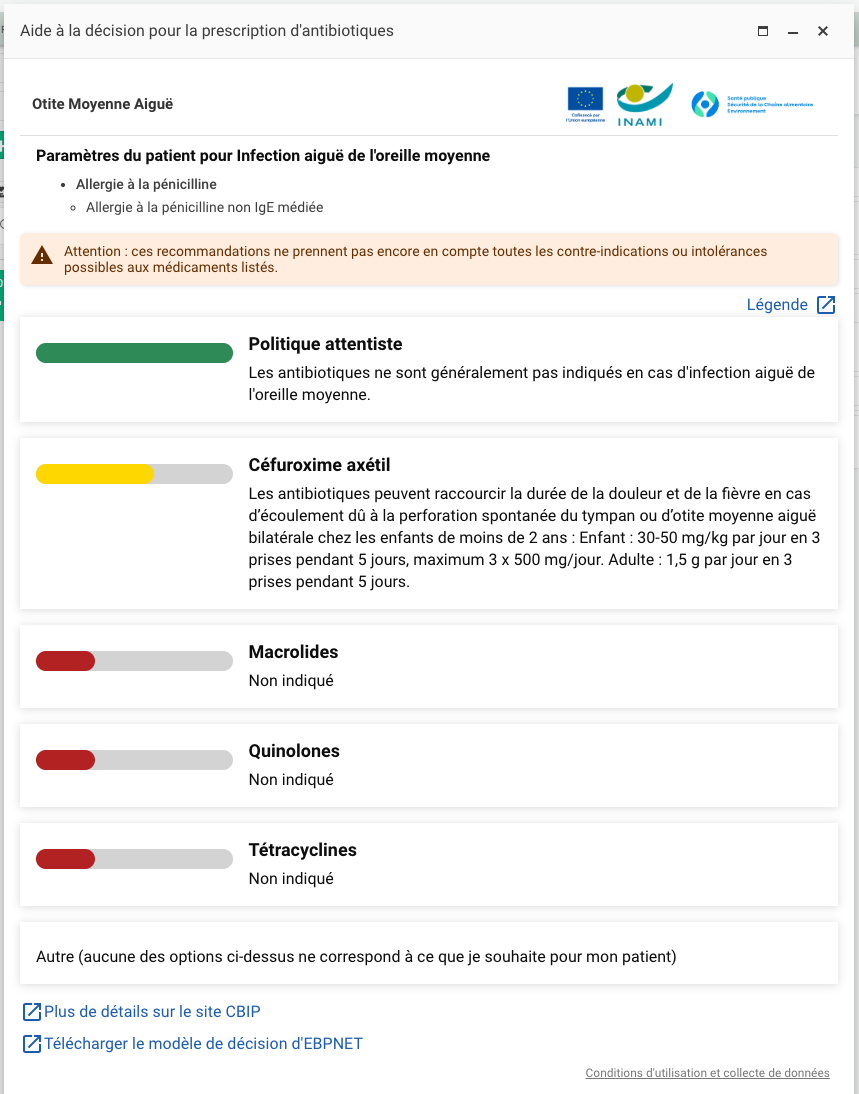Screen dimensions: 859x1094
Task: Click the icon beside Télécharger le modèle
Action: tap(32, 1044)
